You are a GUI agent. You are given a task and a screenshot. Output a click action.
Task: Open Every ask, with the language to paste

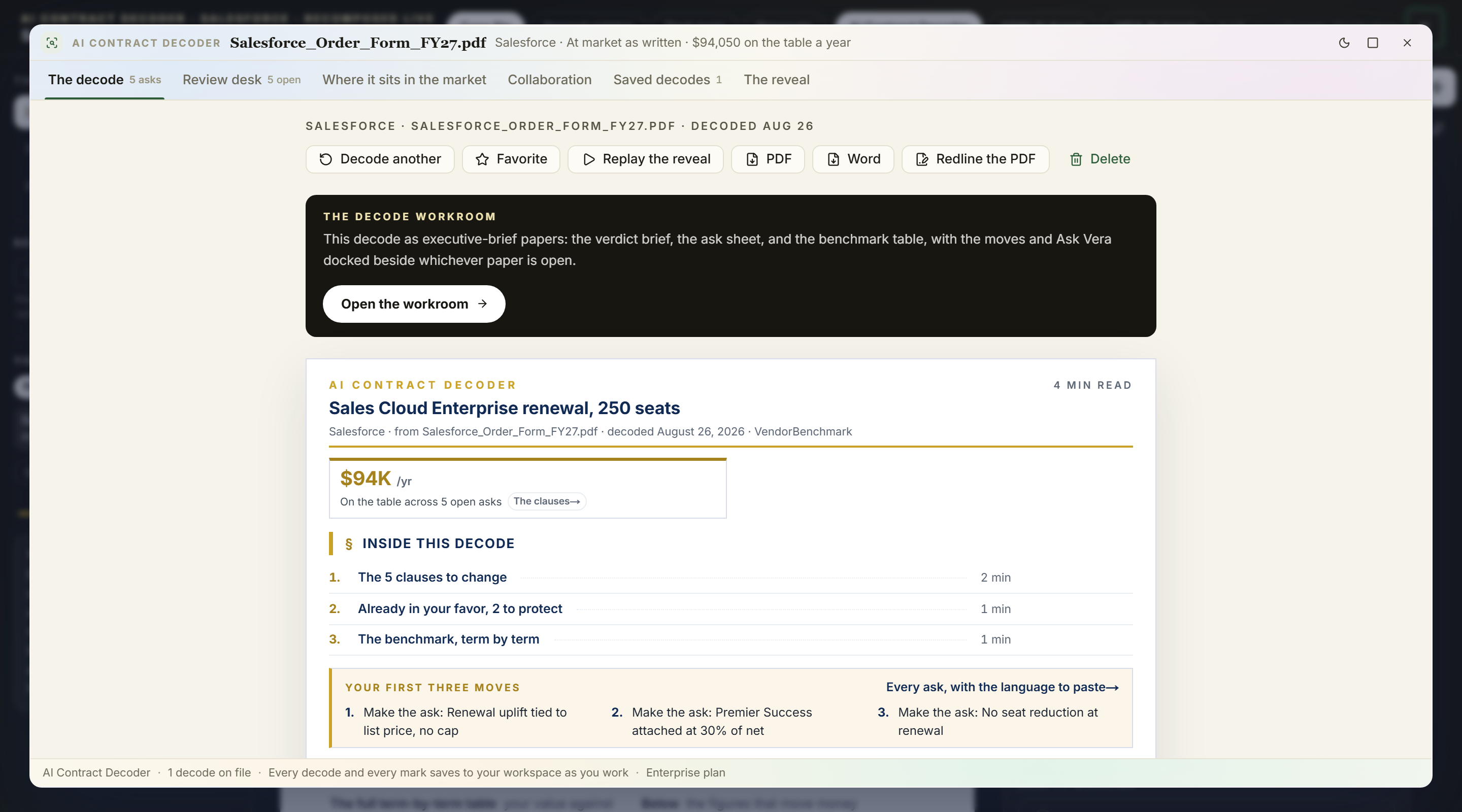(1002, 687)
